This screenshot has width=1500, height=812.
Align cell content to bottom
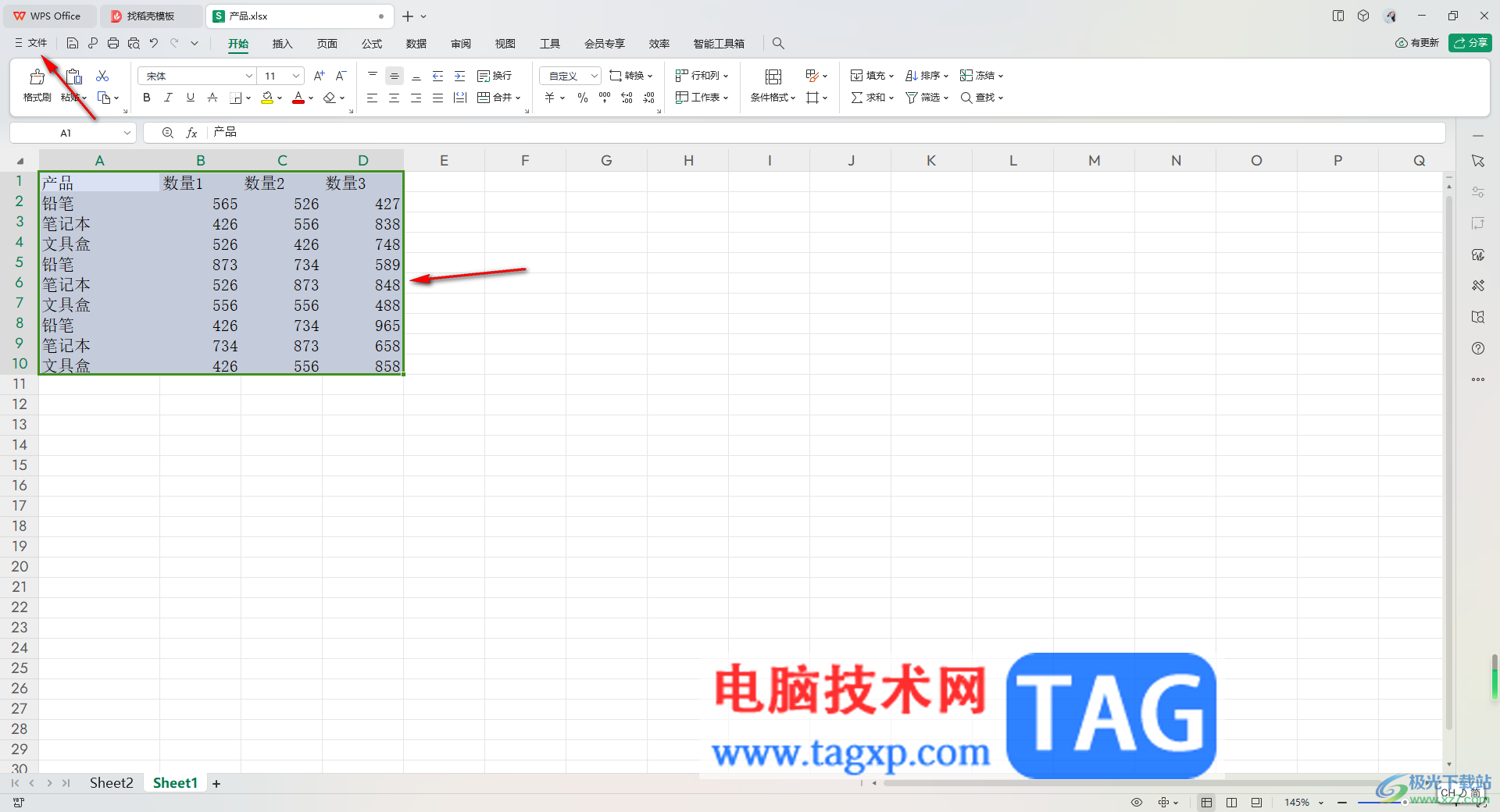416,76
